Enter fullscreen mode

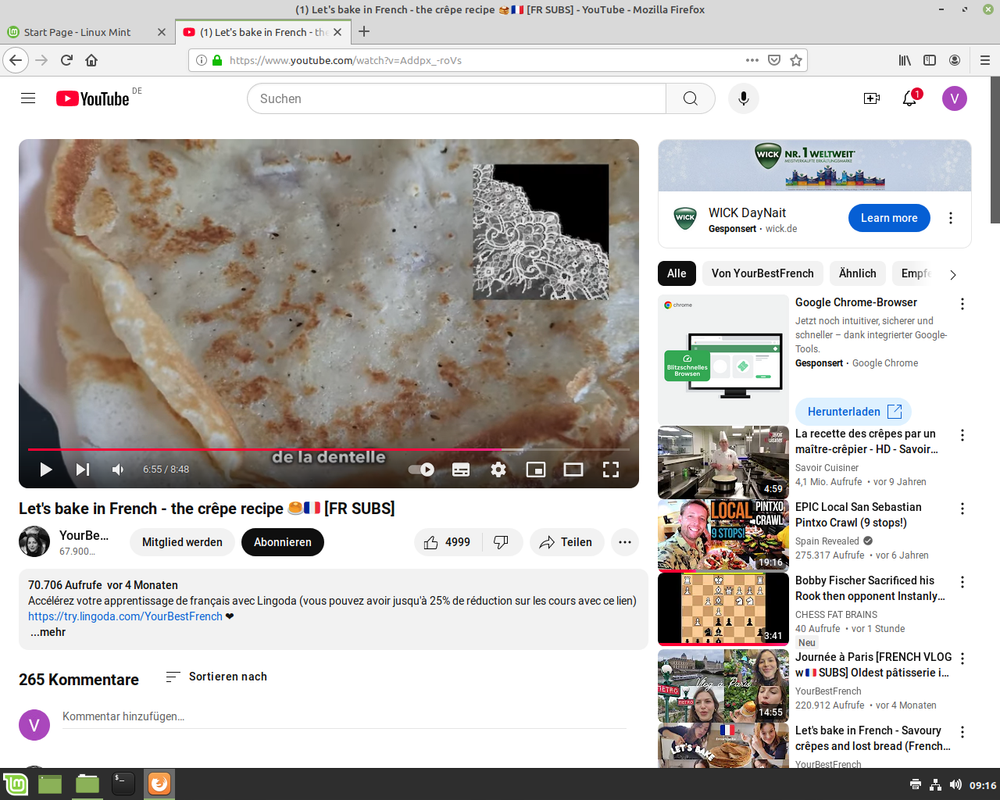[x=611, y=470]
